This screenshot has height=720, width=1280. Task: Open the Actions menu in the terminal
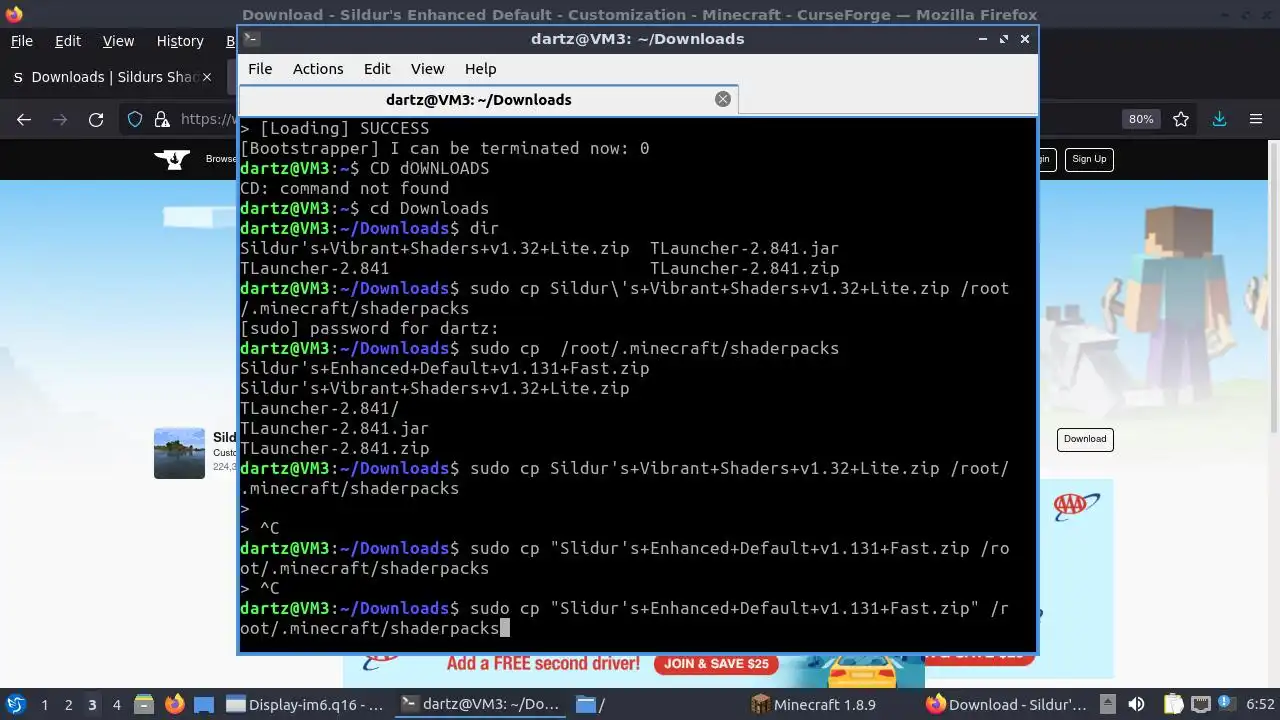click(318, 69)
